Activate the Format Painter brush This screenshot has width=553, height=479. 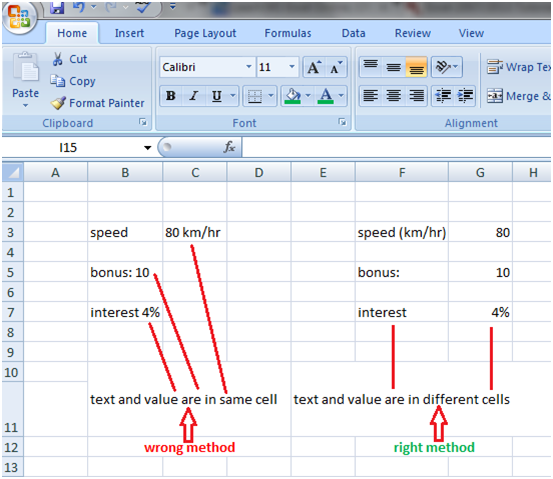(58, 103)
